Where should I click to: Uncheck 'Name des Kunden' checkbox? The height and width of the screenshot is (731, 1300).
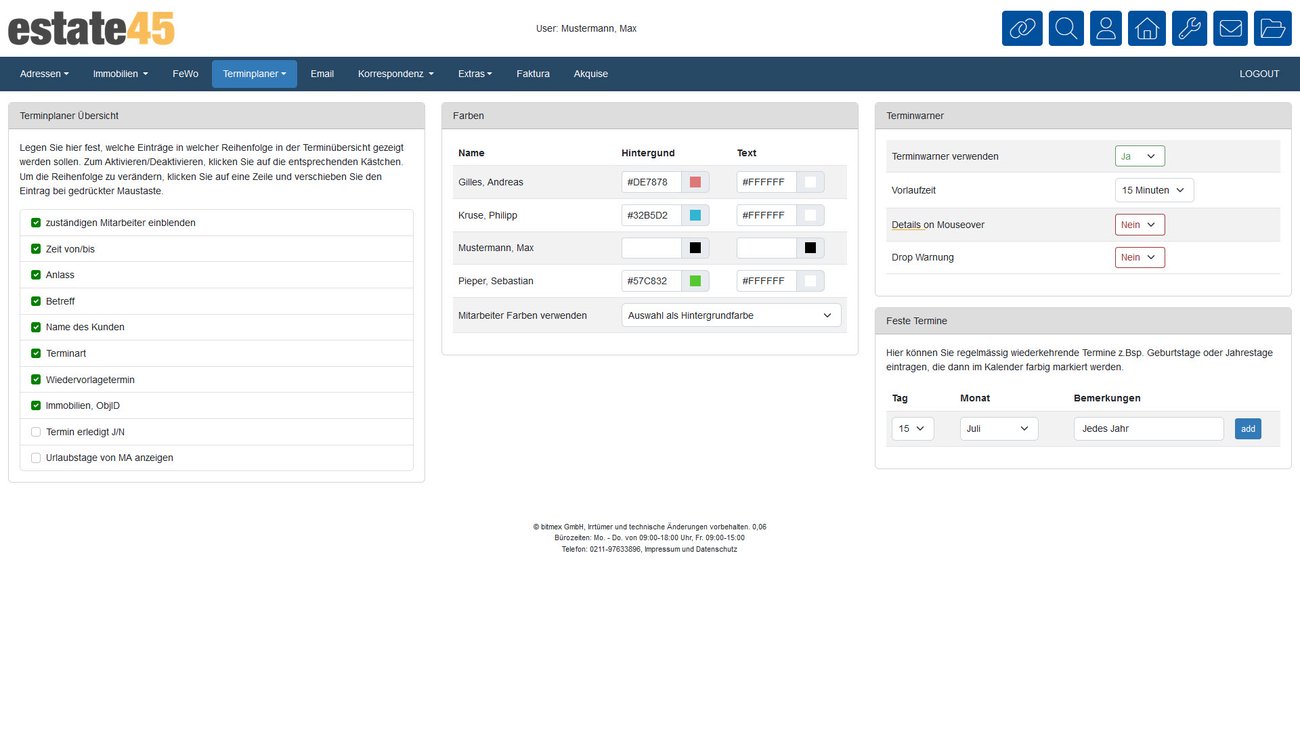coord(36,327)
